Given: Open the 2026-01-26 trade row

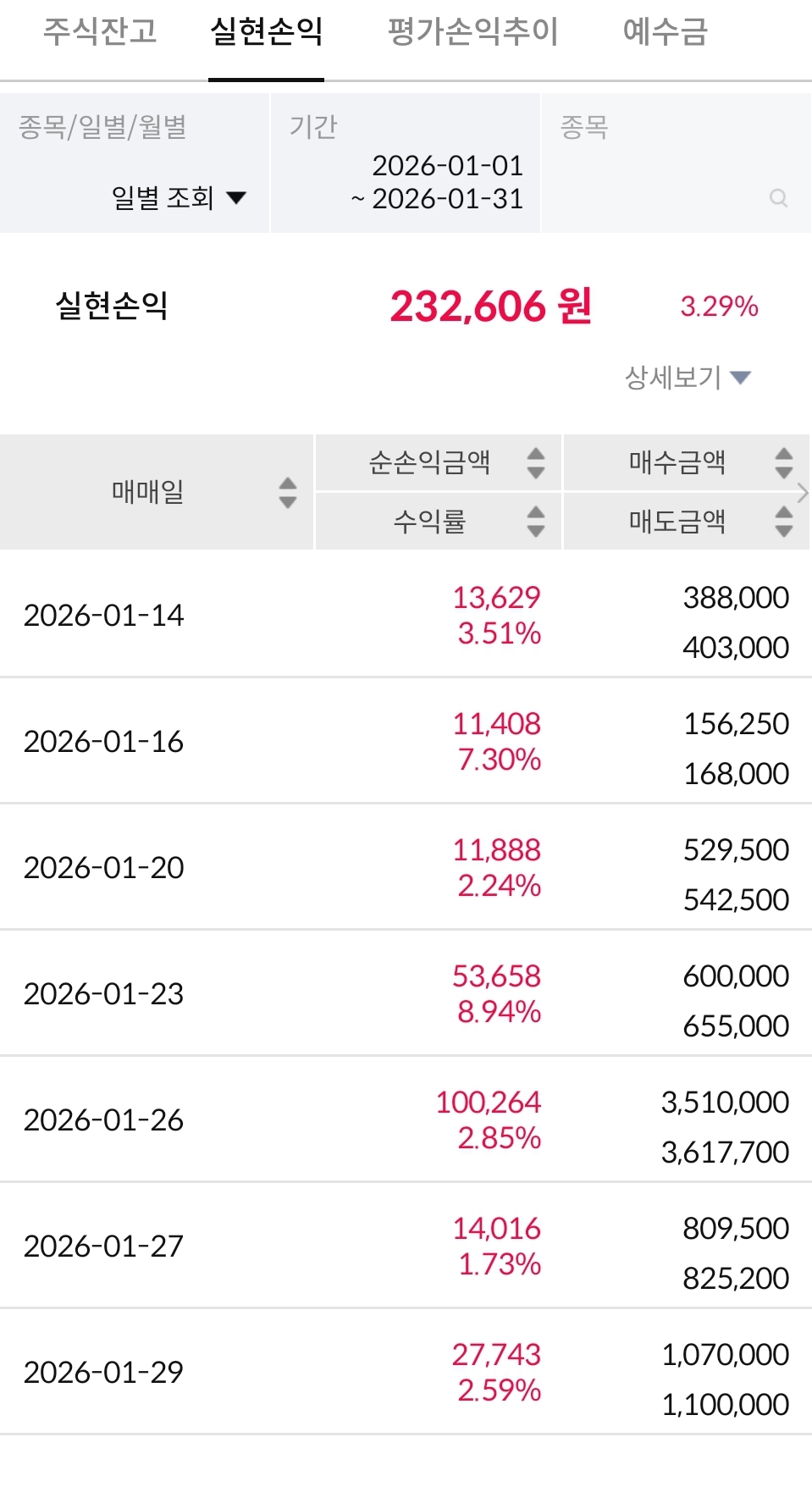Looking at the screenshot, I should pyautogui.click(x=406, y=1119).
